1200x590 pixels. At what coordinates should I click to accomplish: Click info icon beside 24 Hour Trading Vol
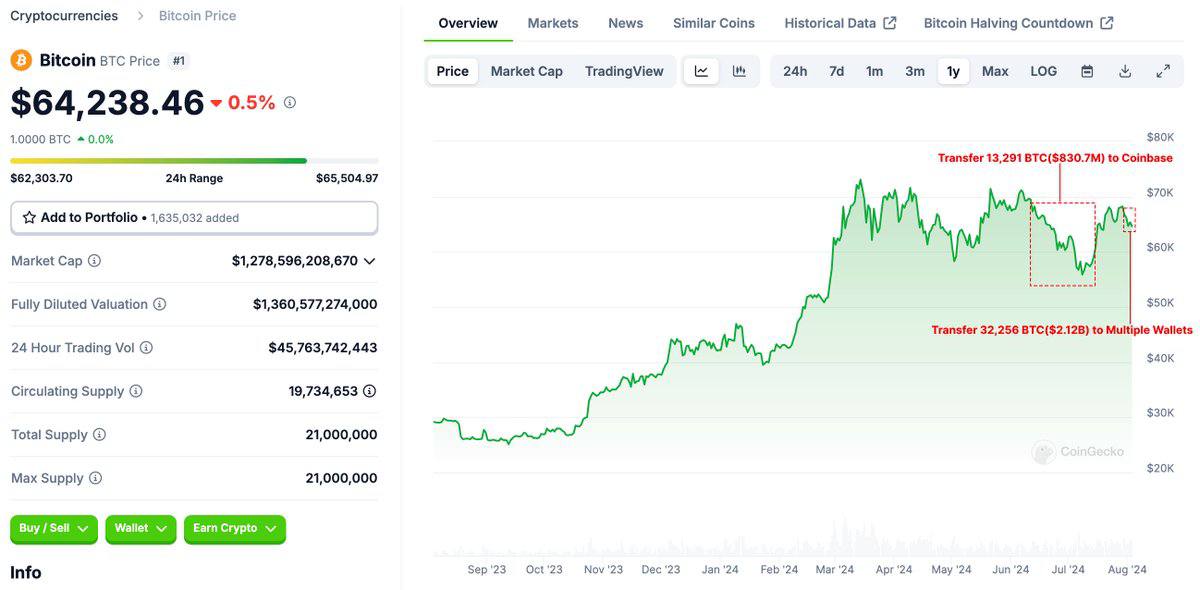pos(146,348)
